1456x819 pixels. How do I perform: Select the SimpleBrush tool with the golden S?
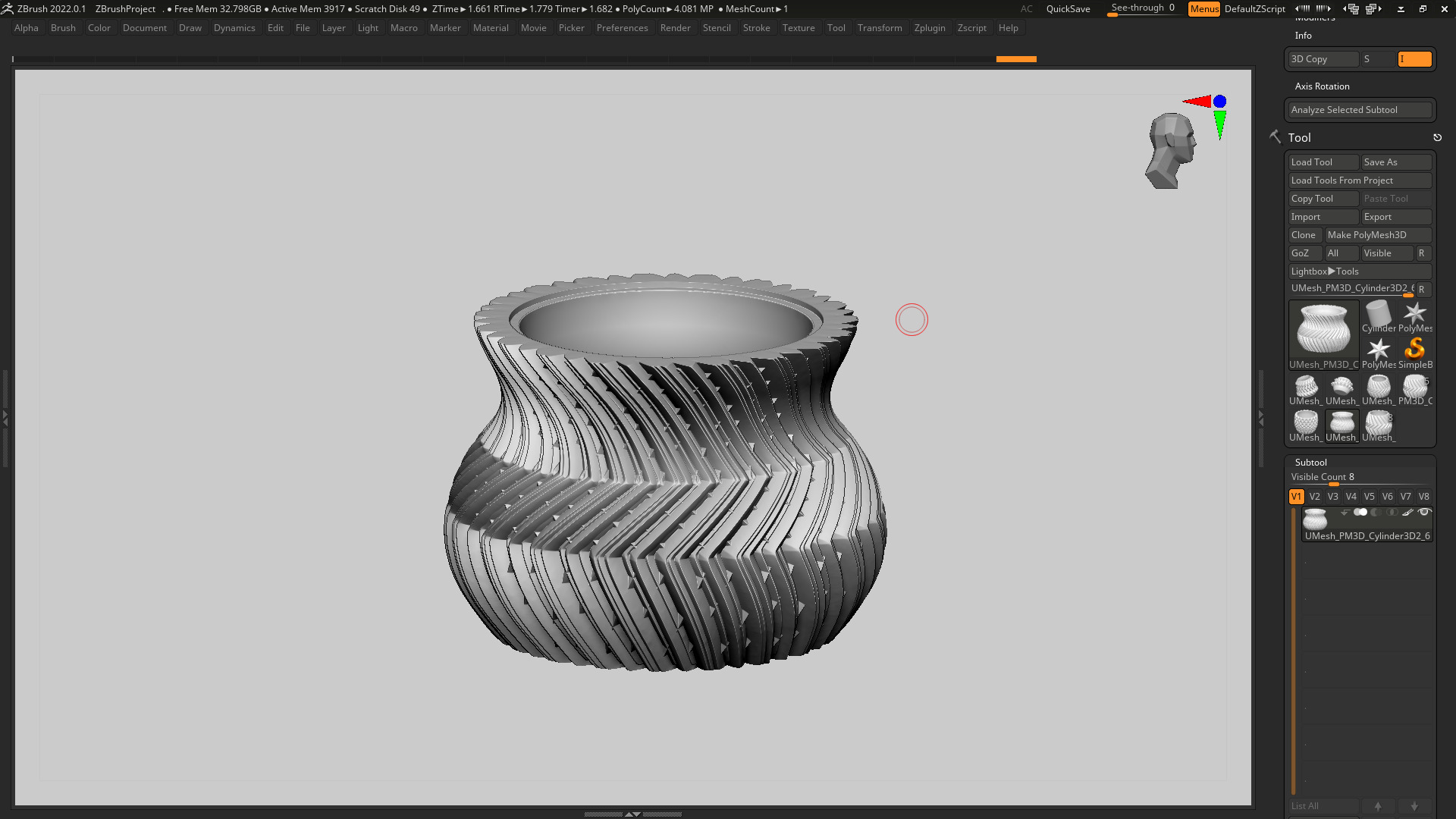tap(1415, 353)
